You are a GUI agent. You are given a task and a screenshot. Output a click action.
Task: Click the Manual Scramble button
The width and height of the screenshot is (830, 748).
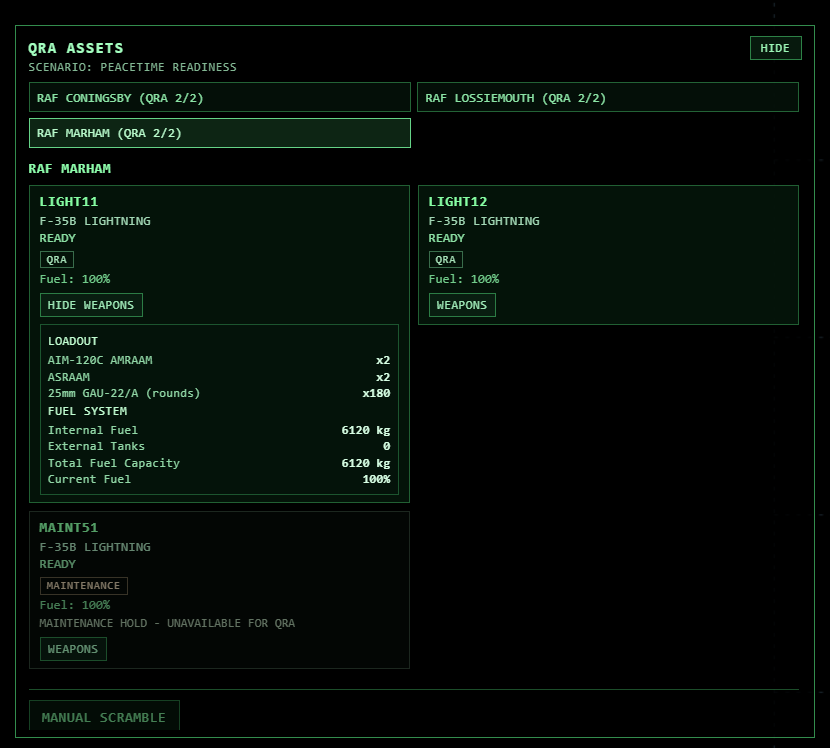104,717
